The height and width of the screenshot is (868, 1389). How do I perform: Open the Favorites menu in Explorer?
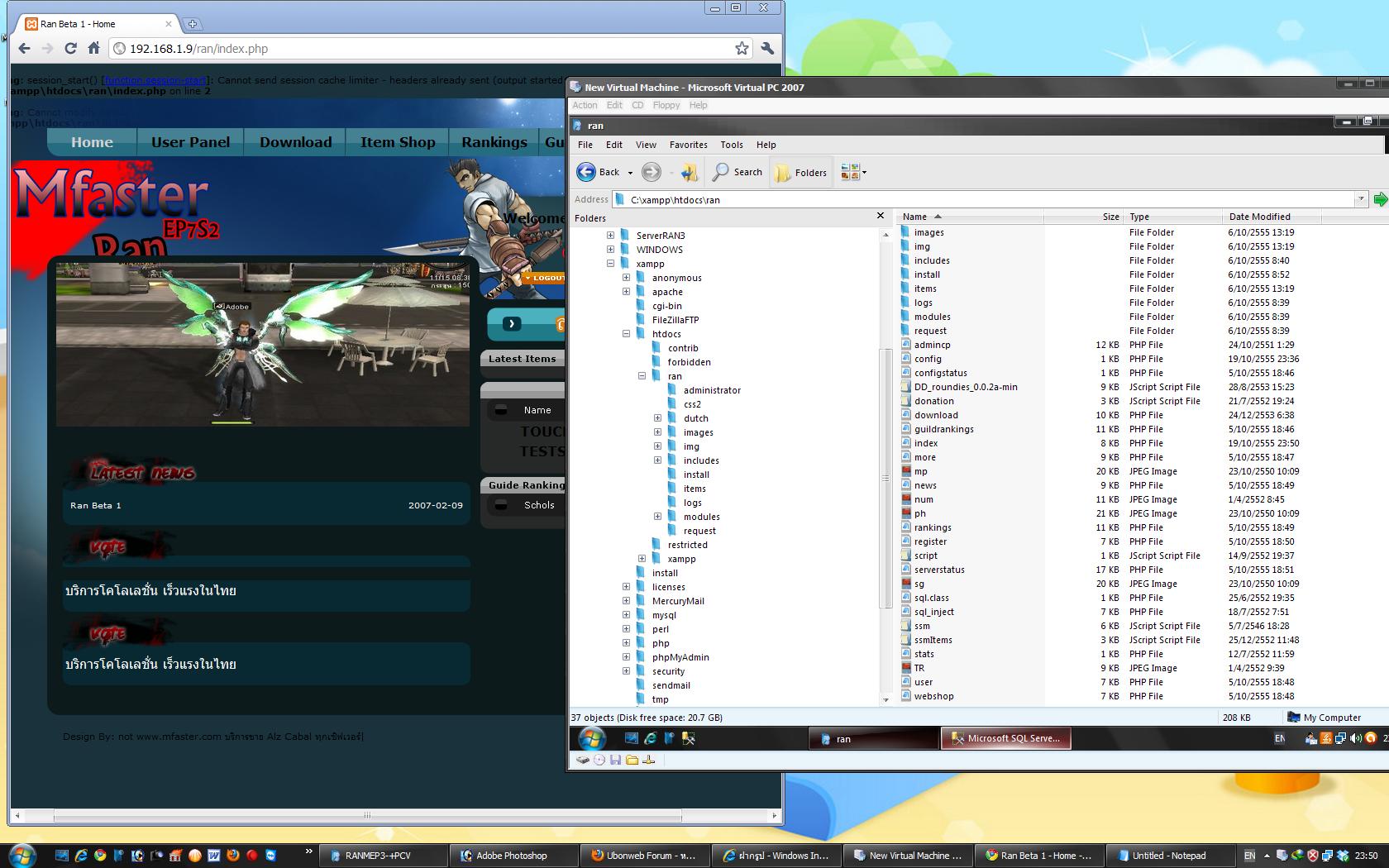[688, 145]
